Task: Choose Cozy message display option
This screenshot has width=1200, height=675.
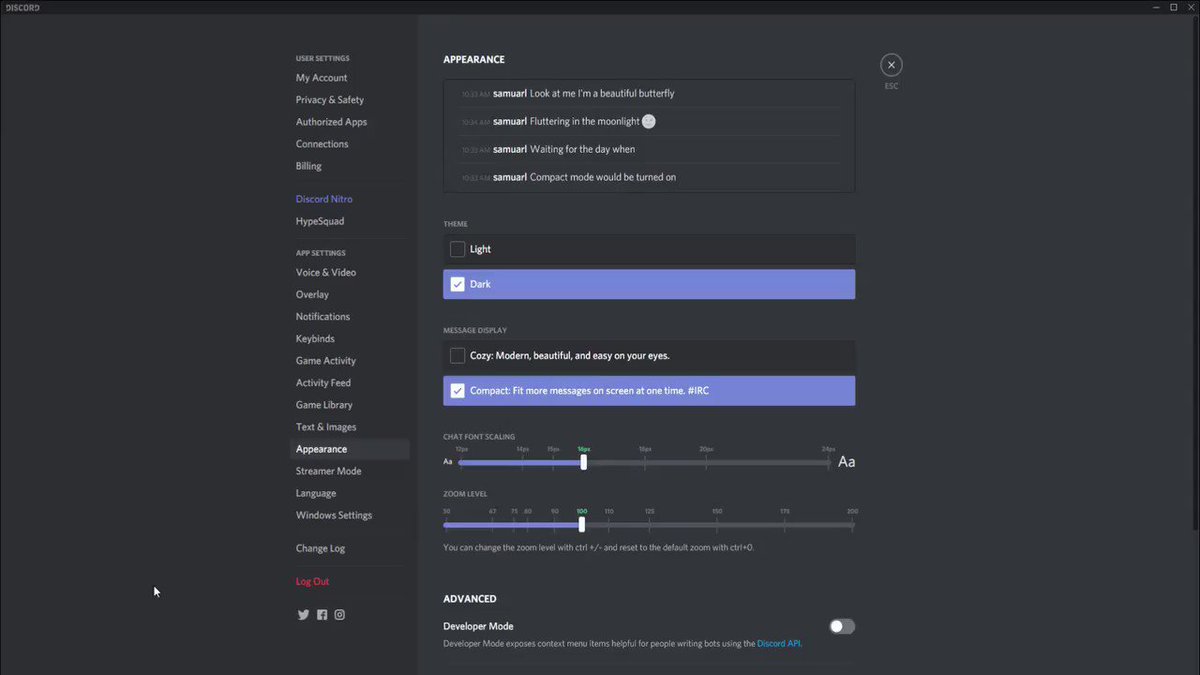Action: (x=649, y=355)
